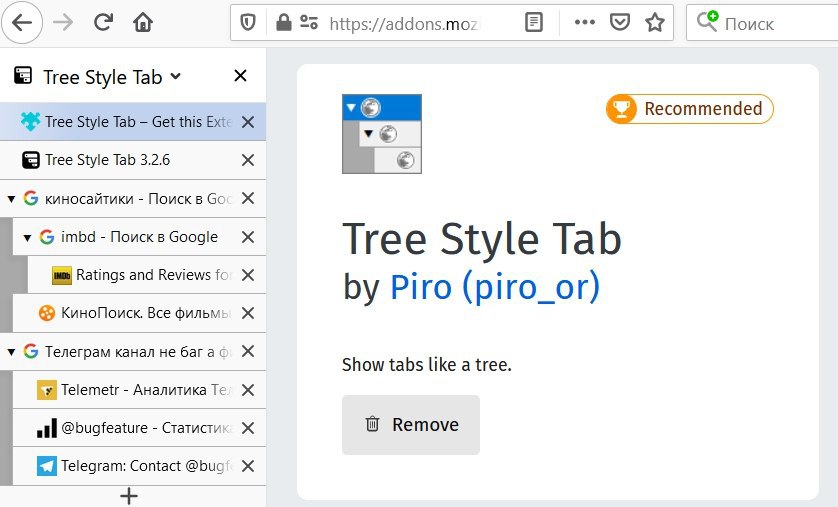Click the Telegram paper-plane favicon
The height and width of the screenshot is (507, 838).
click(46, 466)
